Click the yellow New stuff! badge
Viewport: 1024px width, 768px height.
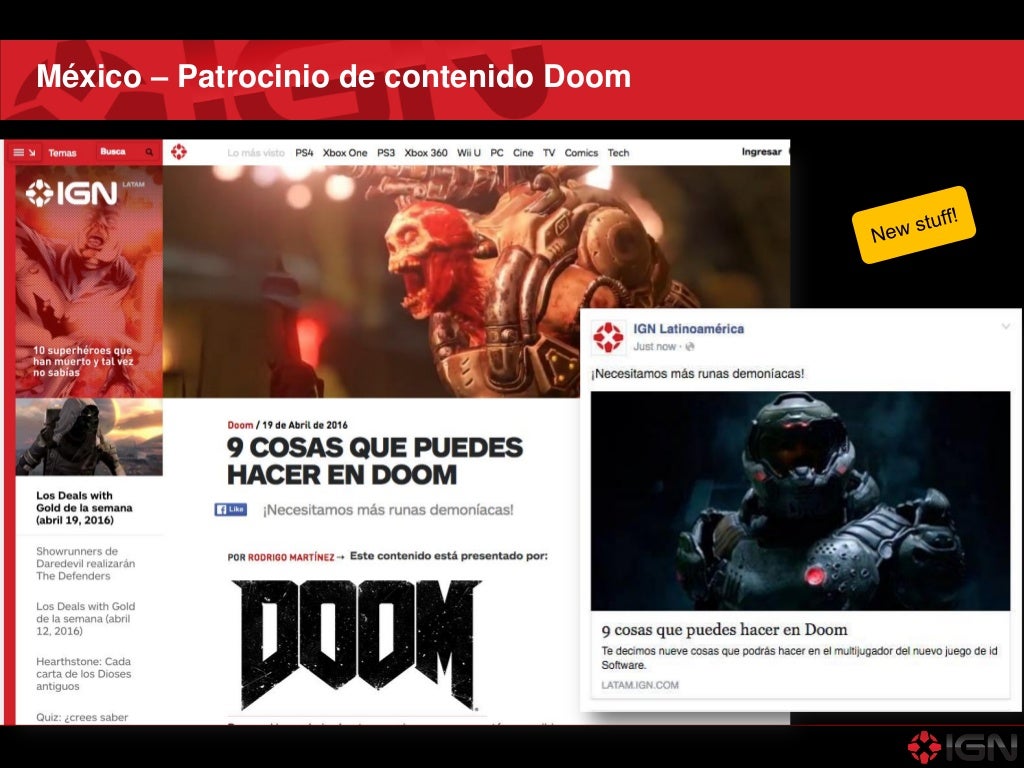point(914,225)
